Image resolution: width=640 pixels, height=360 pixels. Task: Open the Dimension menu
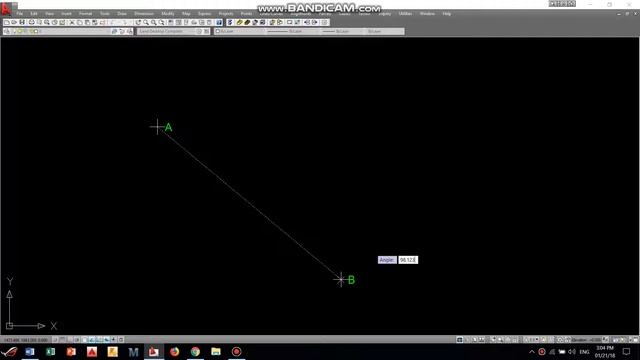click(144, 14)
